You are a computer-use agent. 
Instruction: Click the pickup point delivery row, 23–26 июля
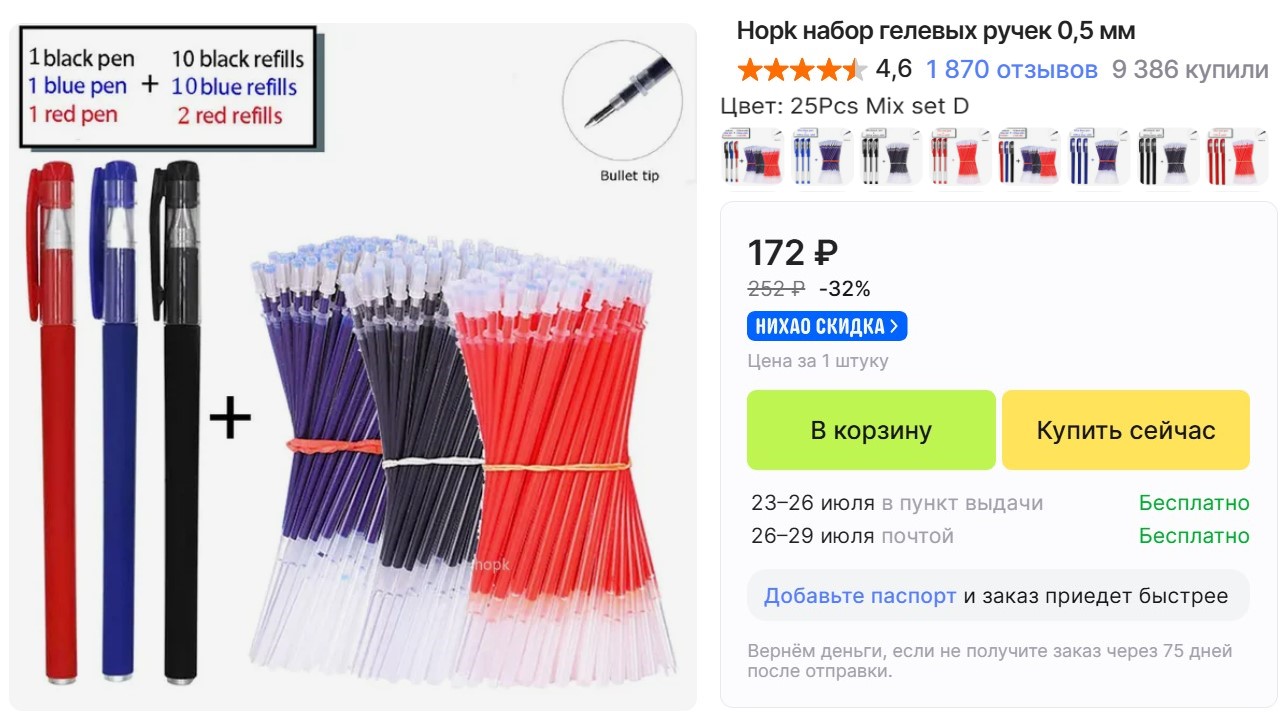(x=1000, y=503)
